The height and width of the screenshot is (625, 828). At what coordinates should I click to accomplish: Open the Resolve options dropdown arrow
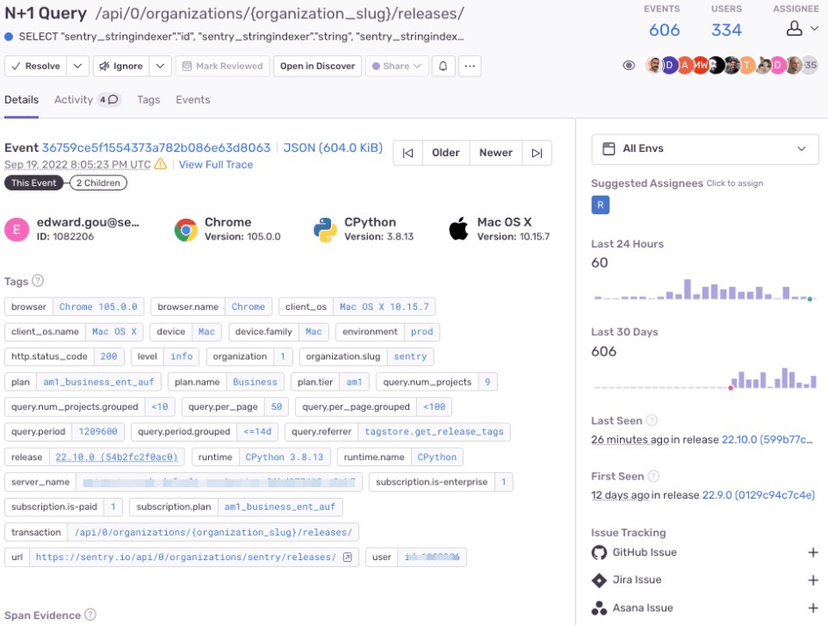tap(78, 66)
